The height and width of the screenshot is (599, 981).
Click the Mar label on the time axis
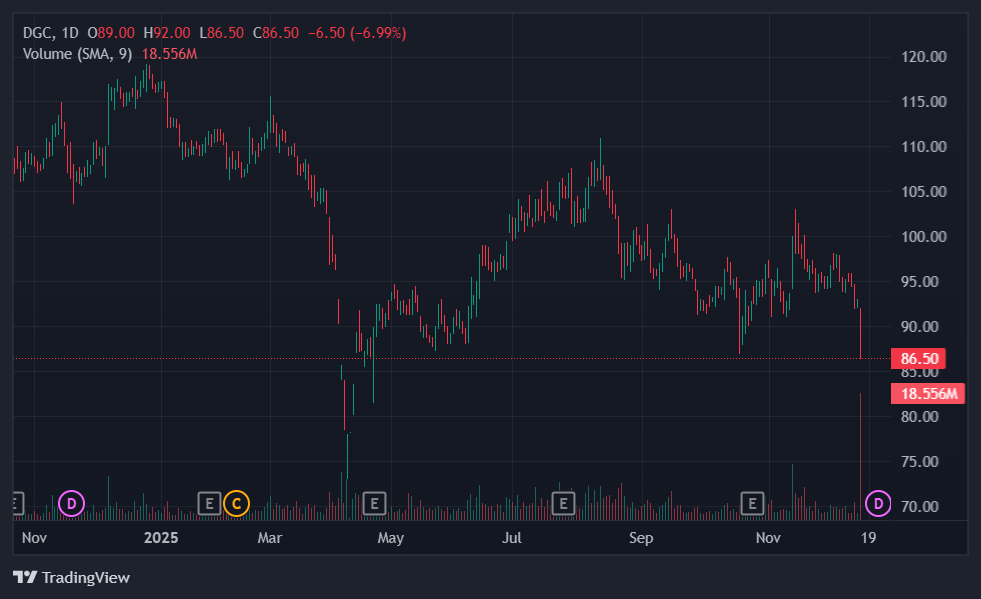point(270,538)
